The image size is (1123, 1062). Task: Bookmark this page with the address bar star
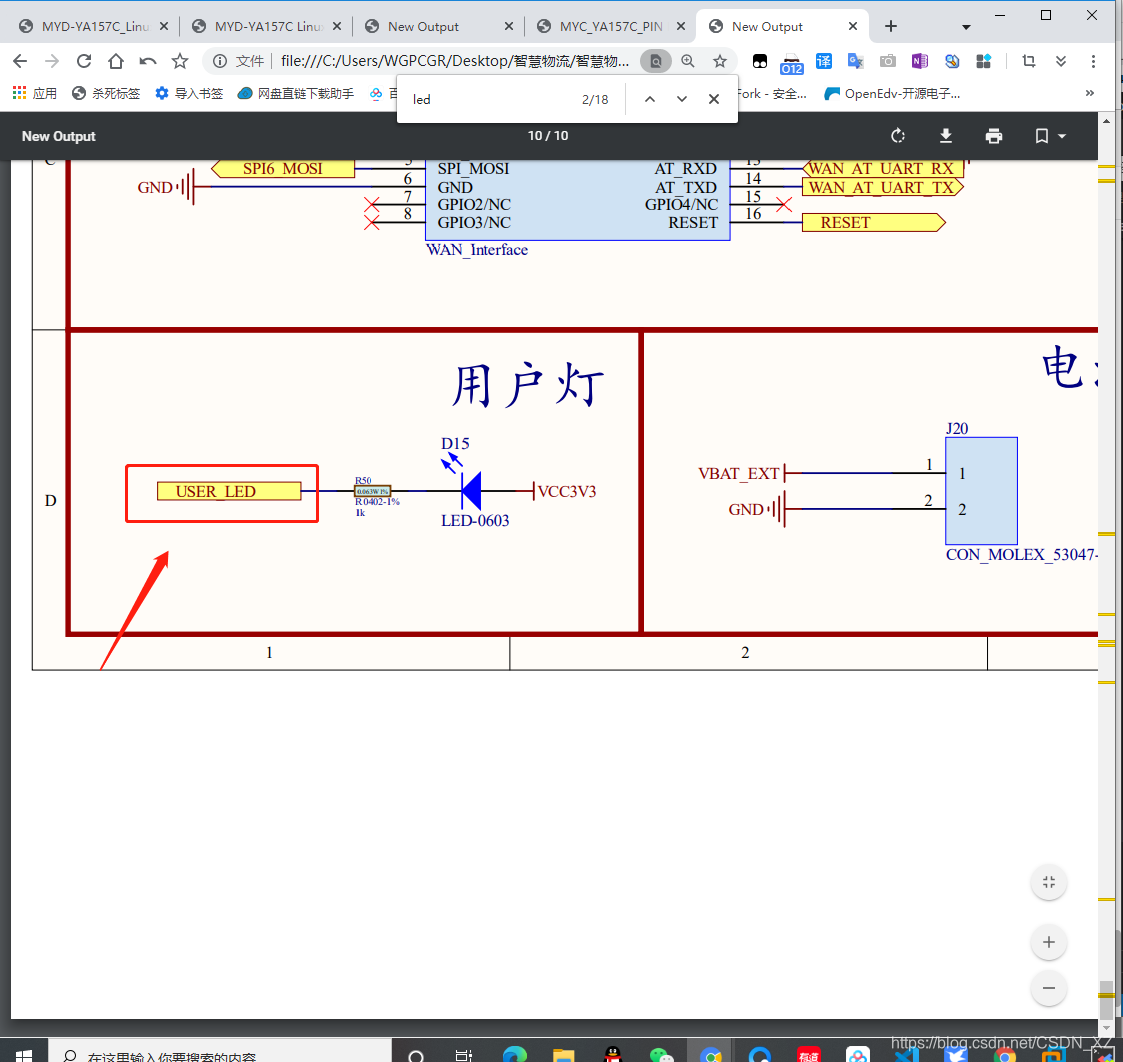pos(720,62)
